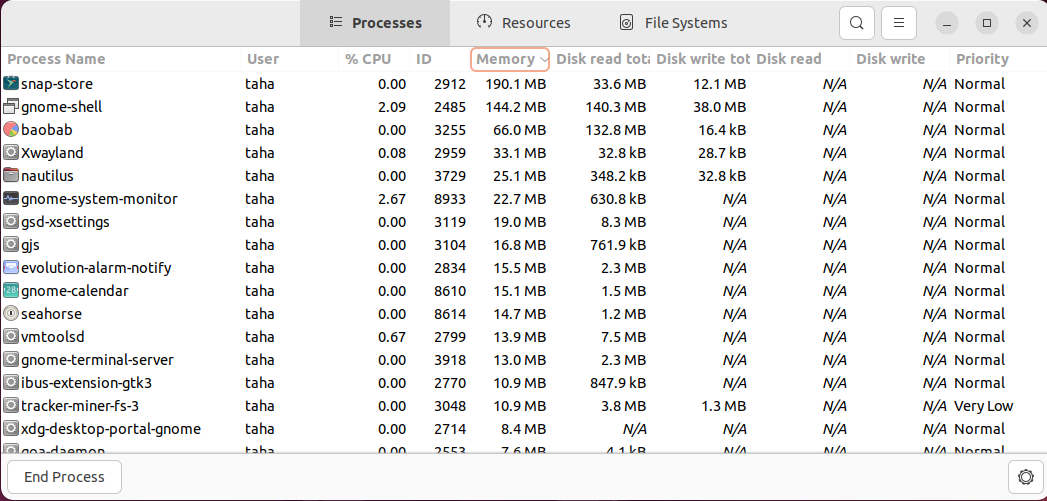1047x501 pixels.
Task: Select the xdg-desktop-portal-gnome process name
Action: [111, 429]
